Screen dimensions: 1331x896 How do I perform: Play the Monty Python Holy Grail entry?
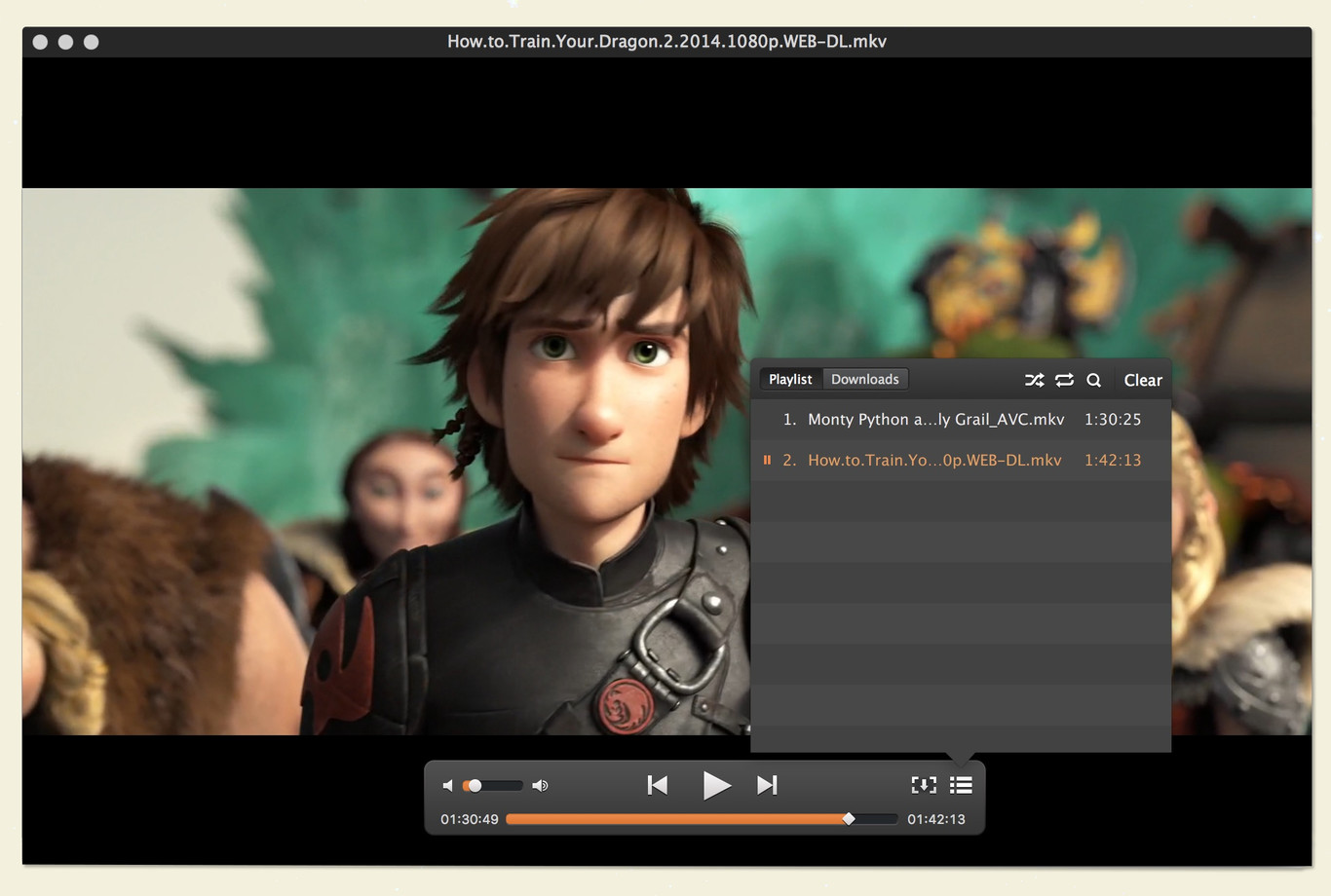point(935,419)
